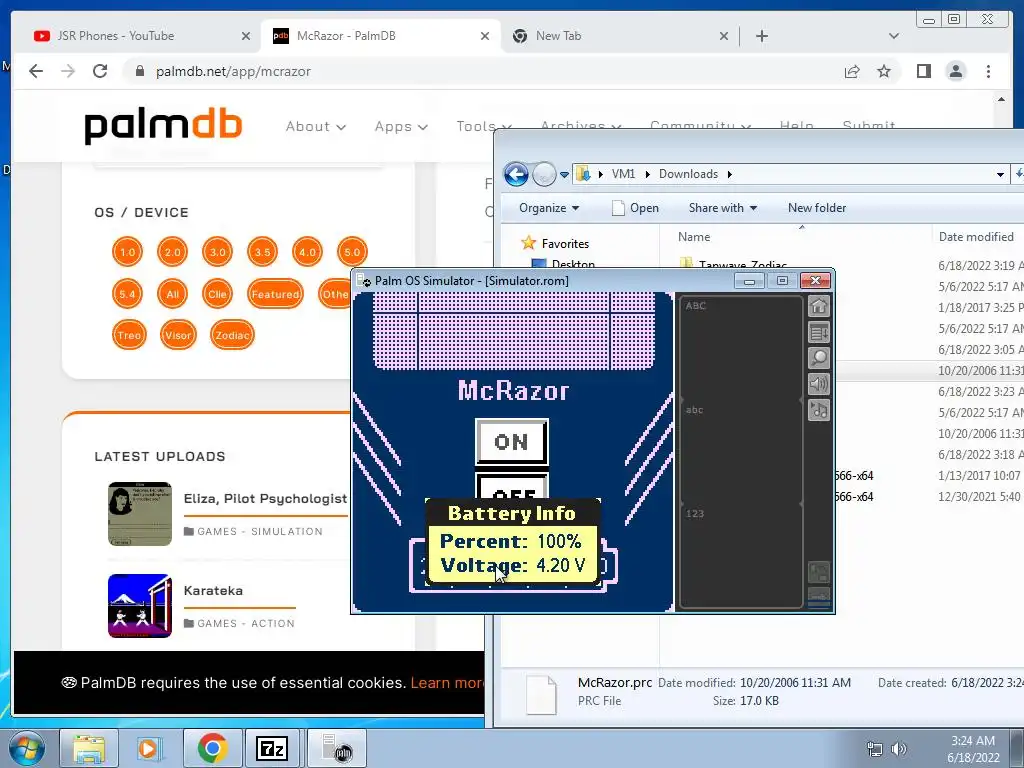1024x768 pixels.
Task: Expand the Chrome tab search chevron
Action: 894,36
